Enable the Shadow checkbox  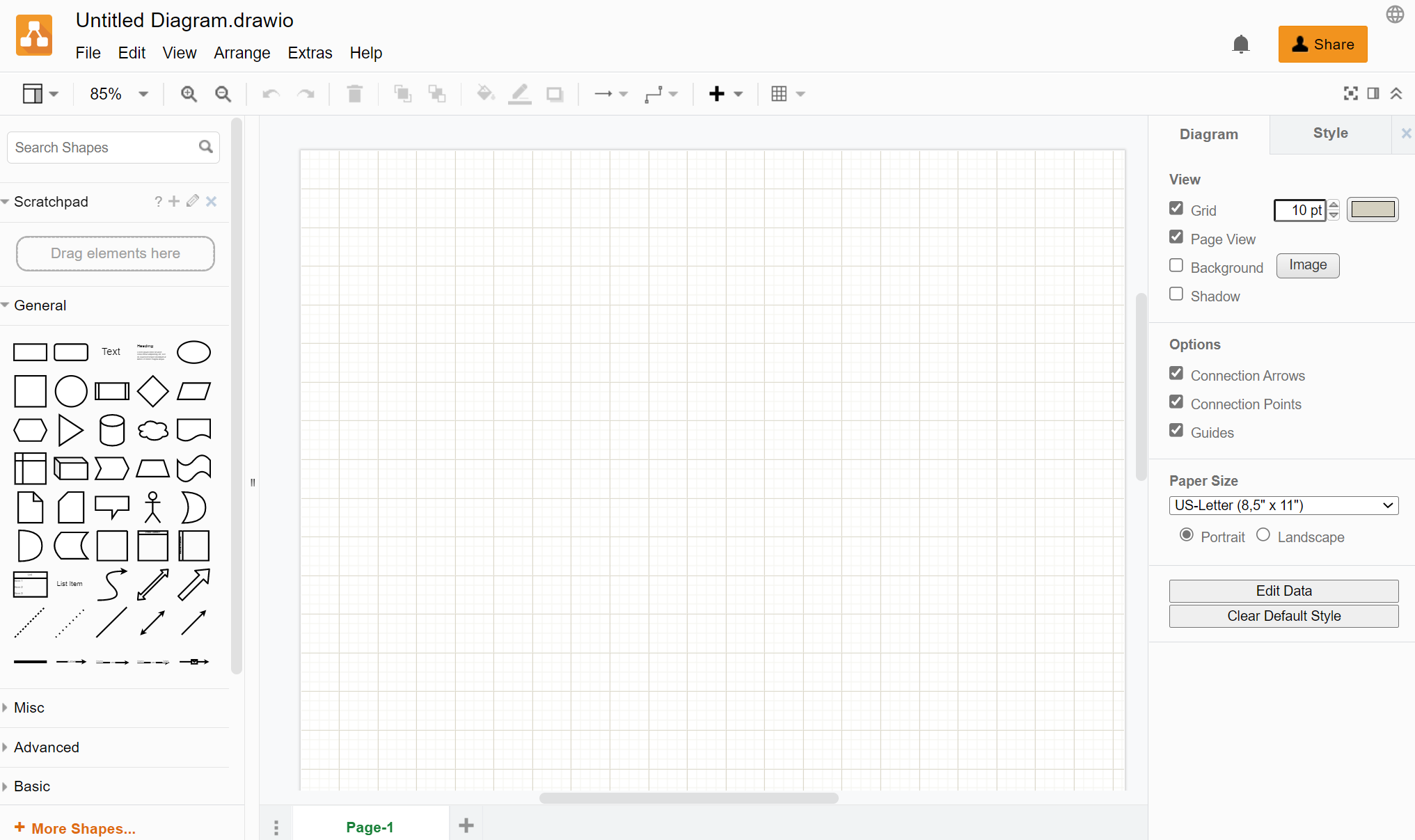[x=1176, y=294]
